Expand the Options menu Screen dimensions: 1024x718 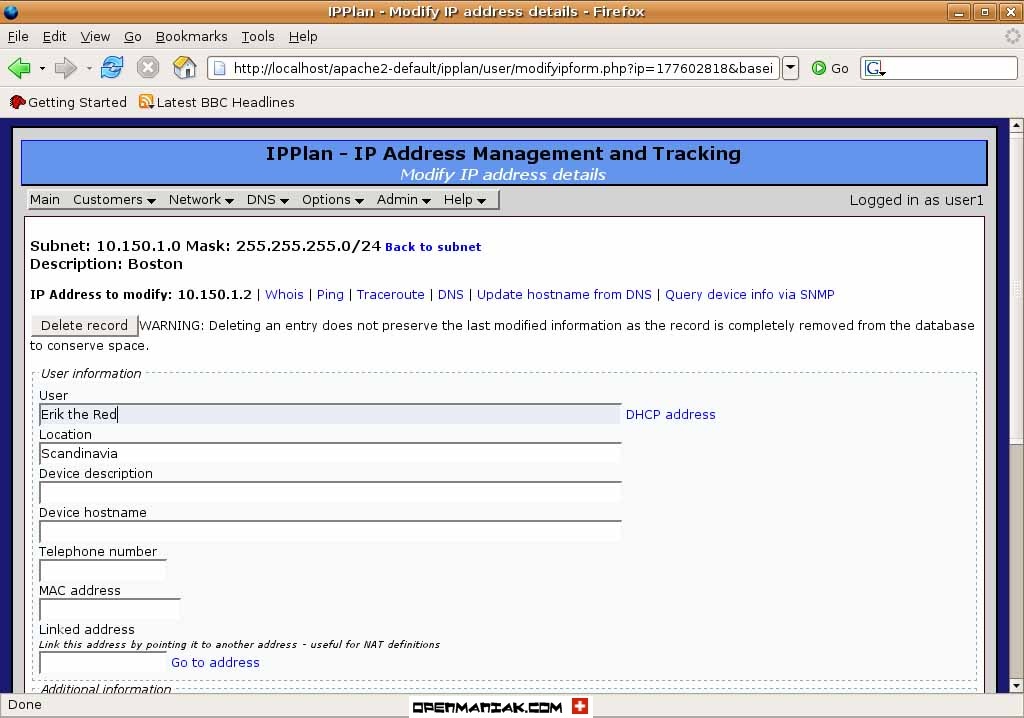(332, 200)
